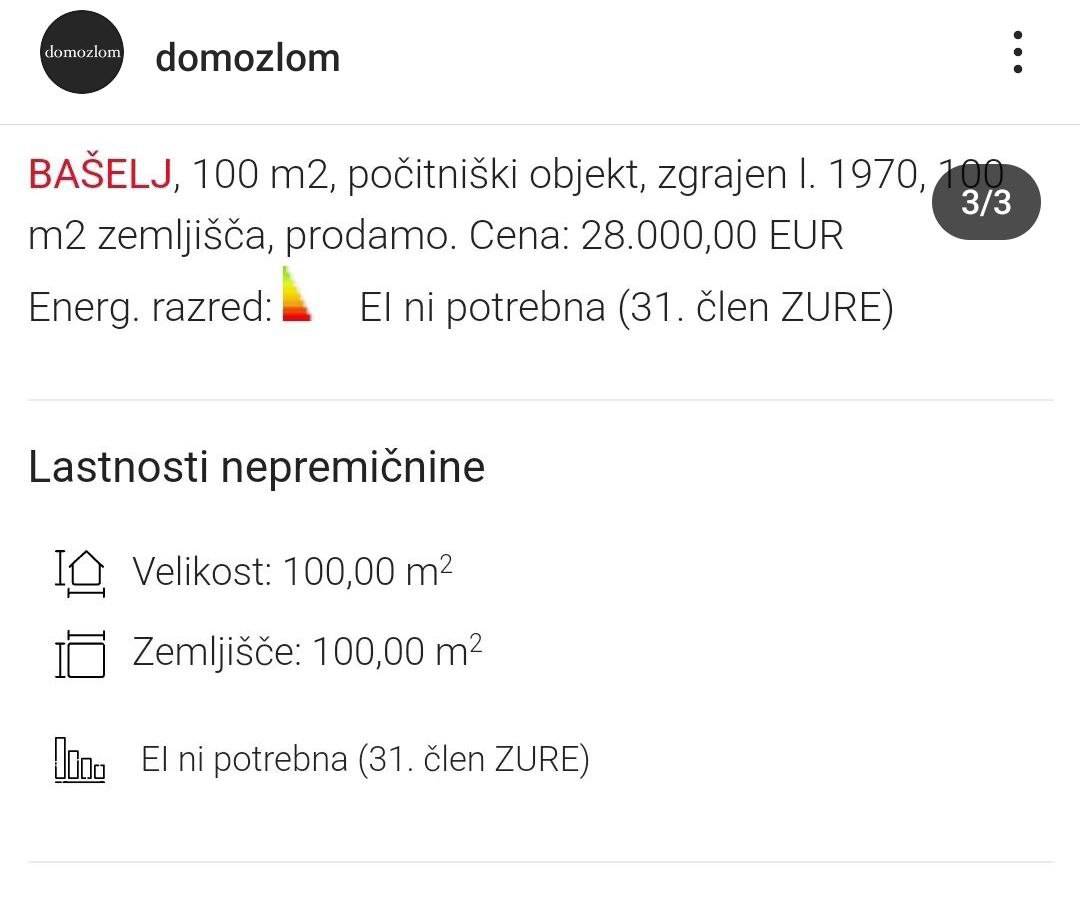Open the three-dot more options menu

pyautogui.click(x=1017, y=53)
